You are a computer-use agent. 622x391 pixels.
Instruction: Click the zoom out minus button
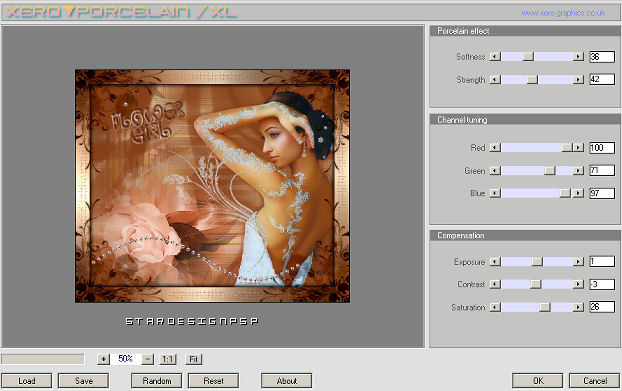148,359
